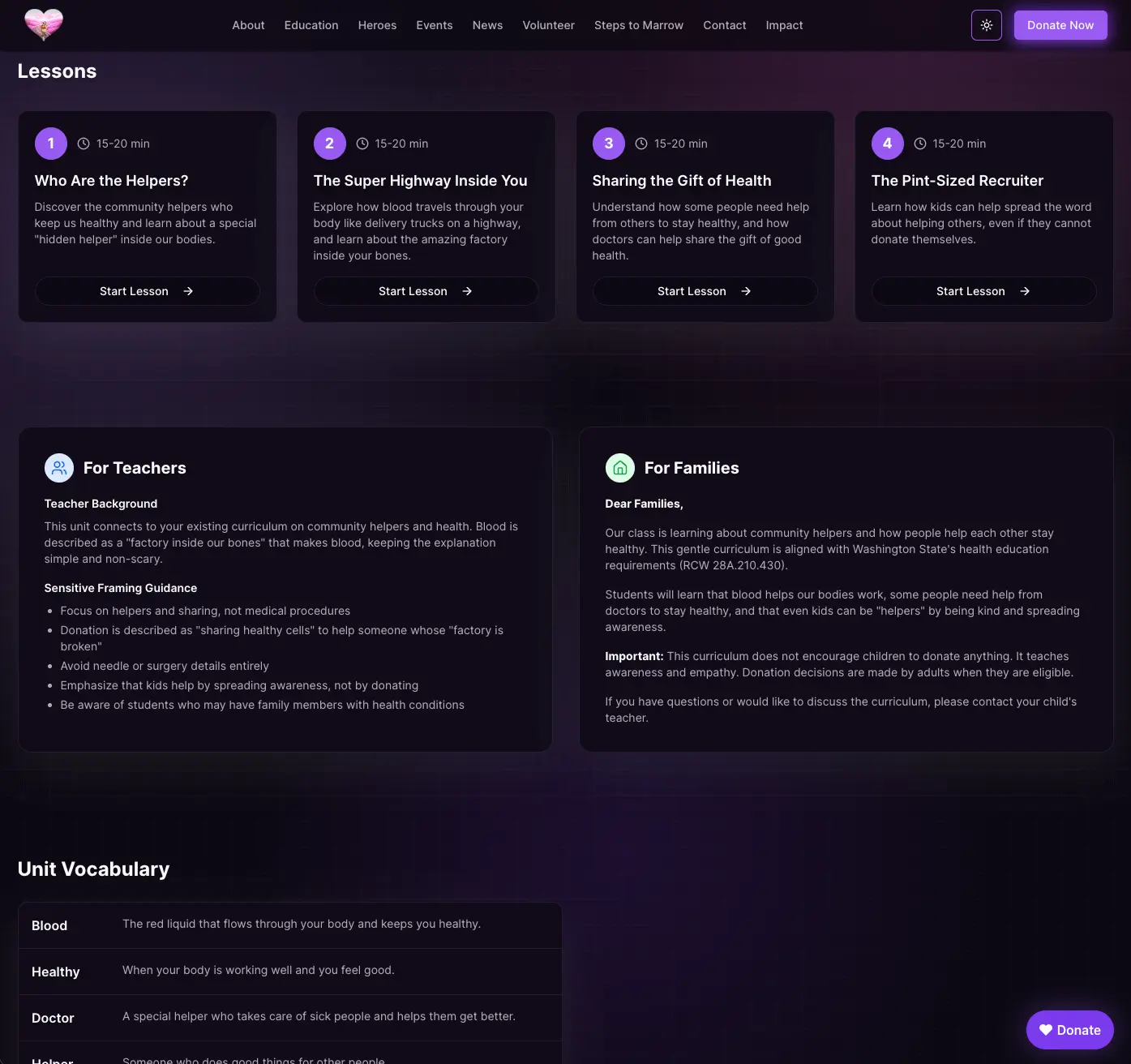1131x1064 pixels.
Task: Click the arrow on The Pint-Sized Recruiter Start Lesson
Action: (1025, 291)
